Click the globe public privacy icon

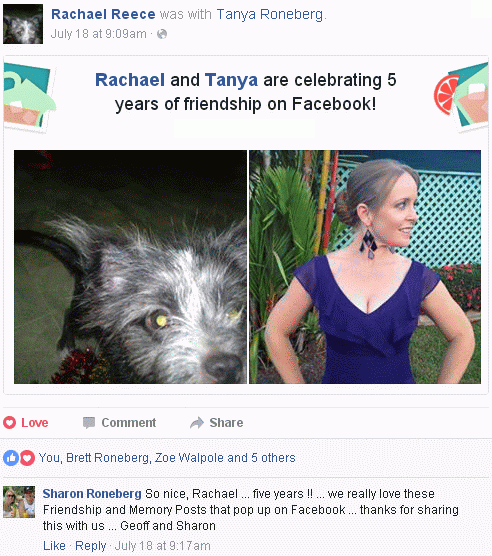(162, 34)
